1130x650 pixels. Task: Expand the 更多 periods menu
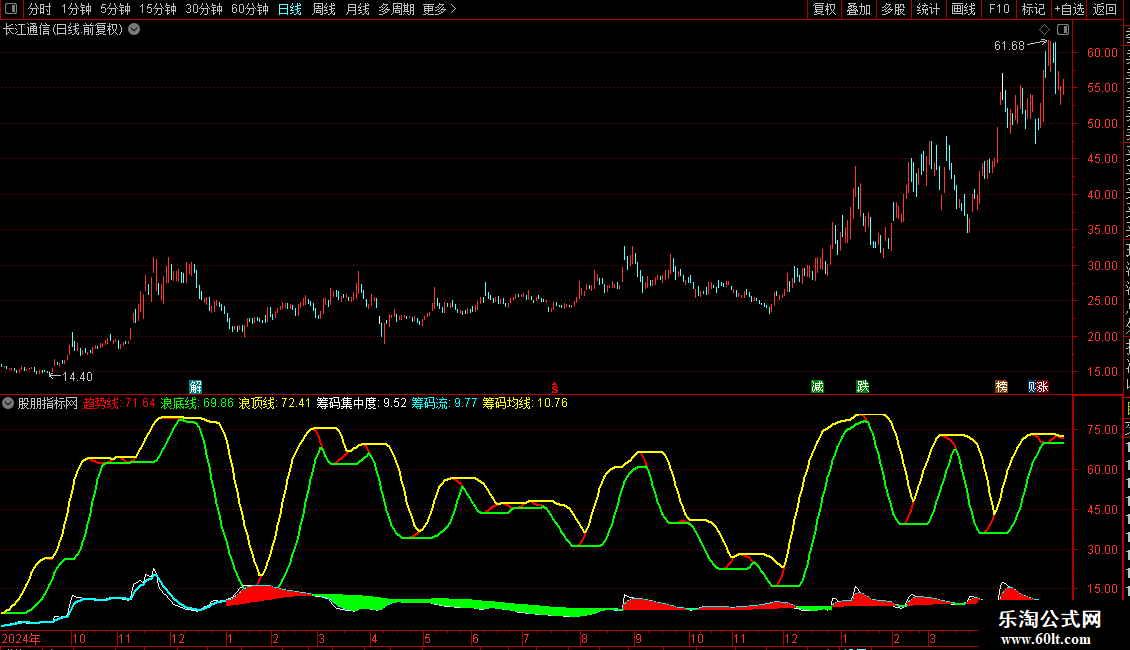tap(439, 9)
